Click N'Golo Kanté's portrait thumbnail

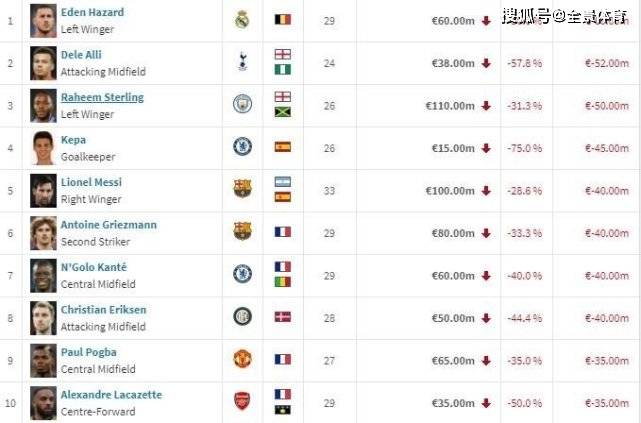pyautogui.click(x=43, y=276)
